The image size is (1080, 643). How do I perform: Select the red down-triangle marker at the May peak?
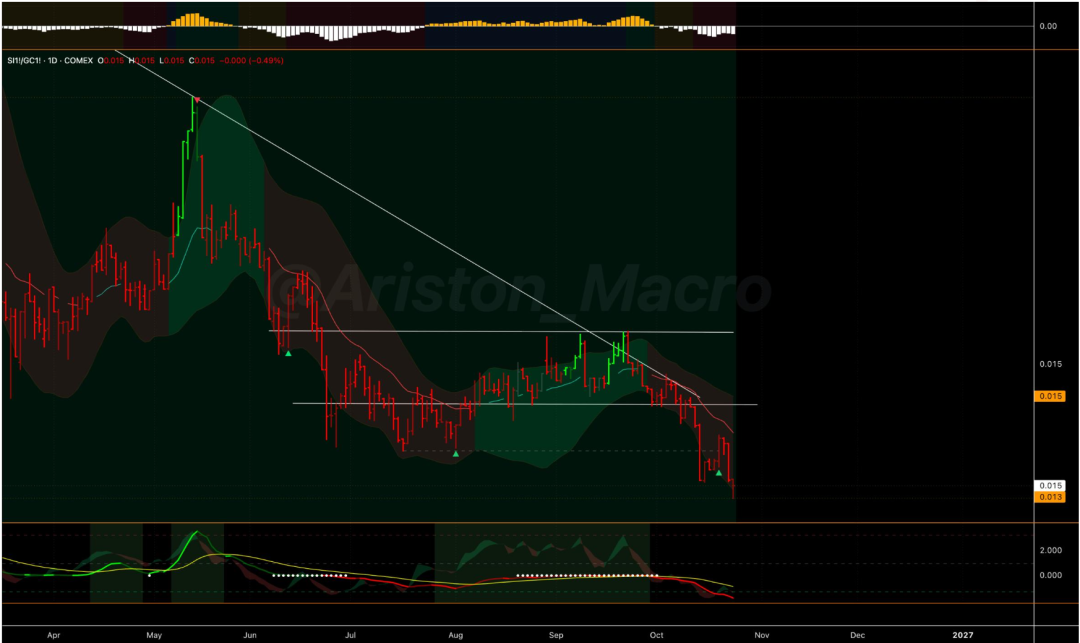coord(197,101)
